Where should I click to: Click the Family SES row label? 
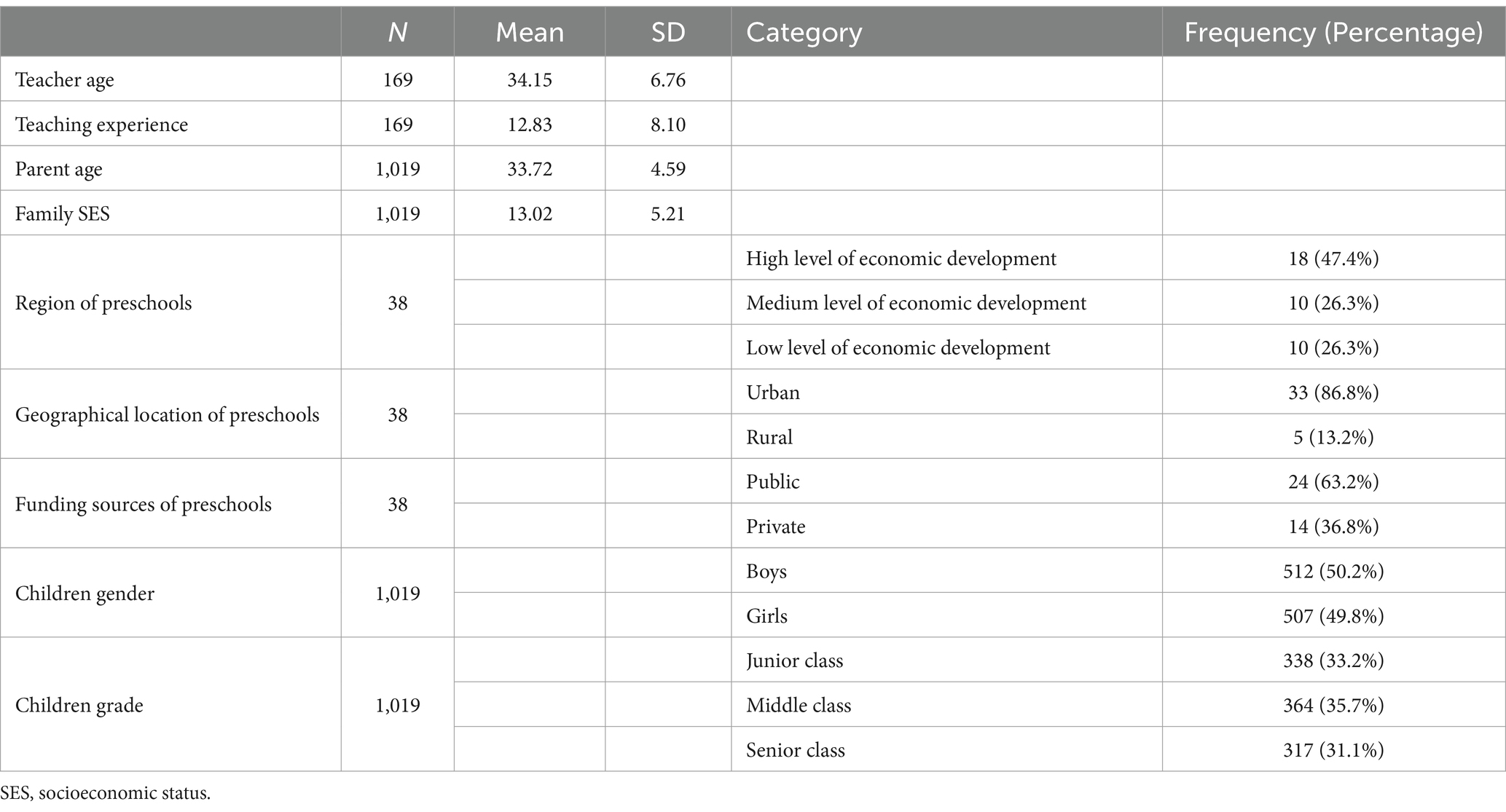(x=63, y=213)
